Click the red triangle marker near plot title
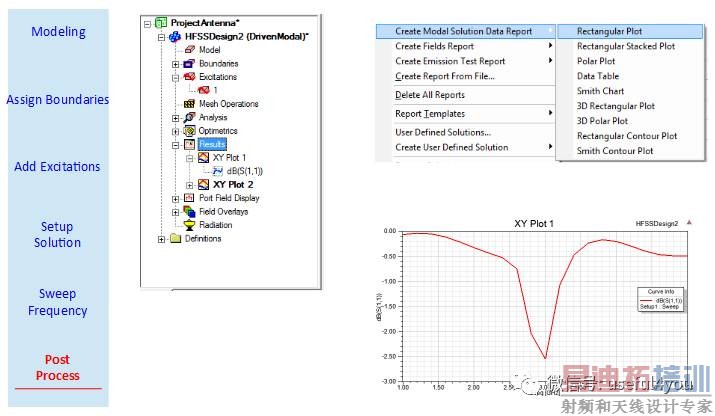 click(x=689, y=223)
